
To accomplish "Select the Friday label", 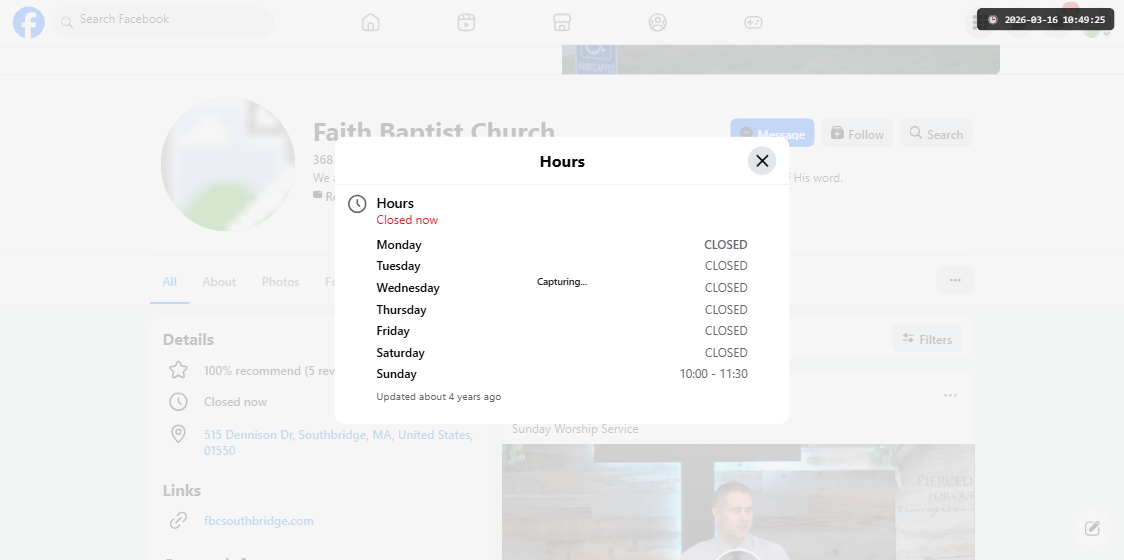I will (393, 331).
